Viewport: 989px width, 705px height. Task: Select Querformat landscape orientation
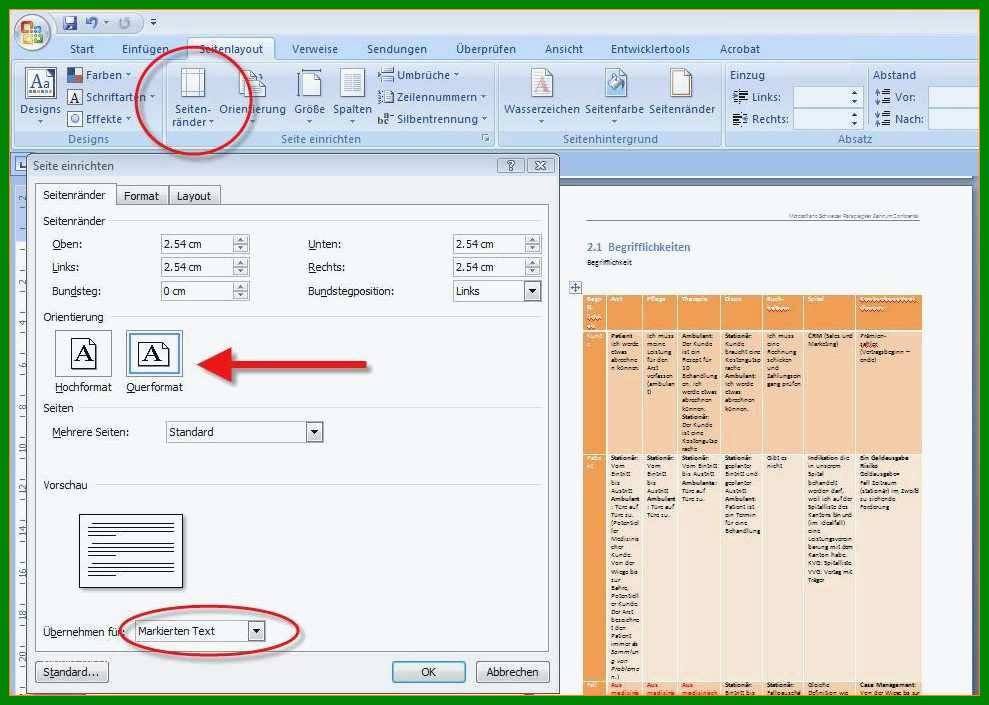pos(154,361)
